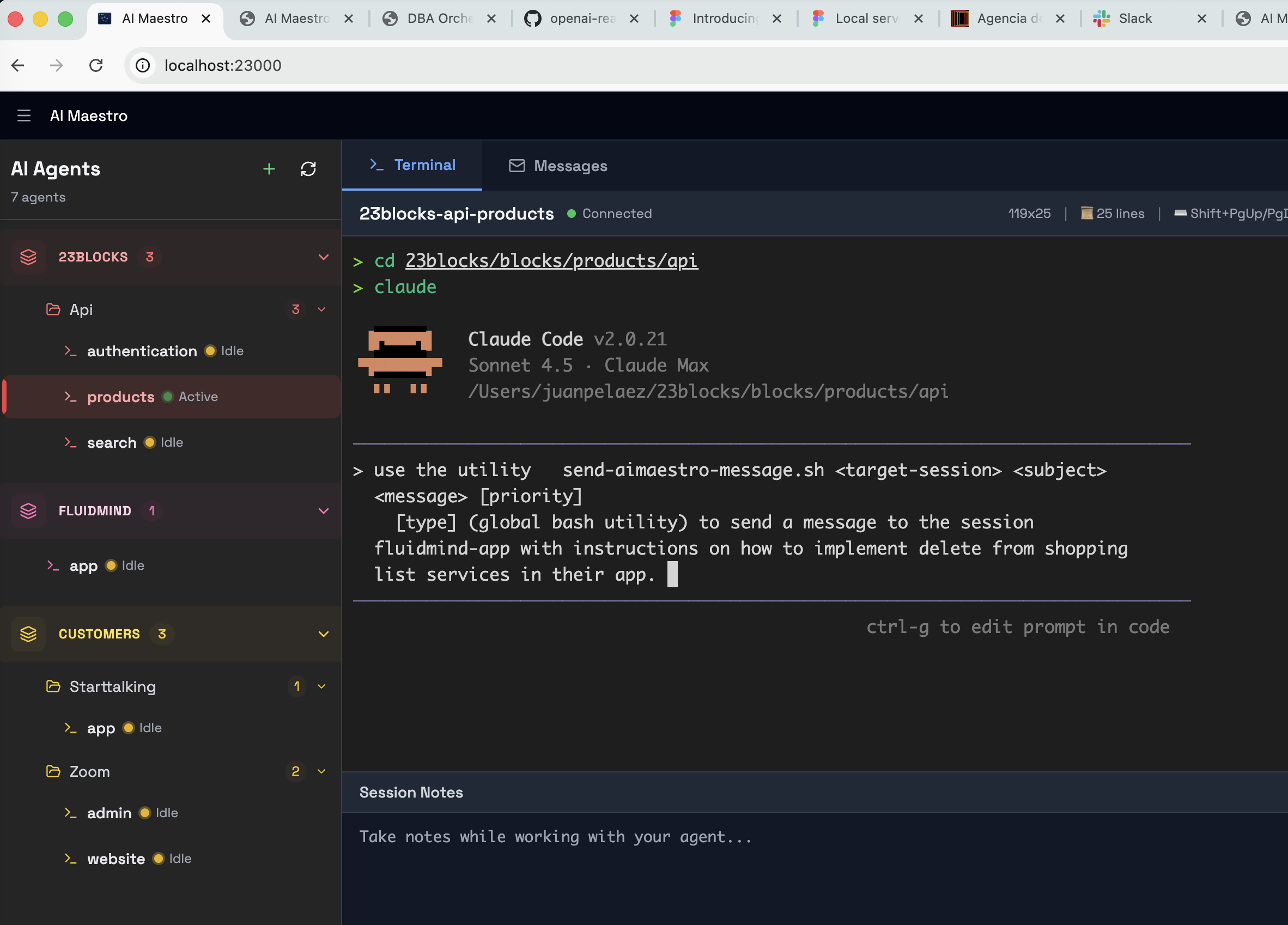Click the FLUIDMIND layers icon
Image resolution: width=1288 pixels, height=925 pixels.
pos(28,511)
